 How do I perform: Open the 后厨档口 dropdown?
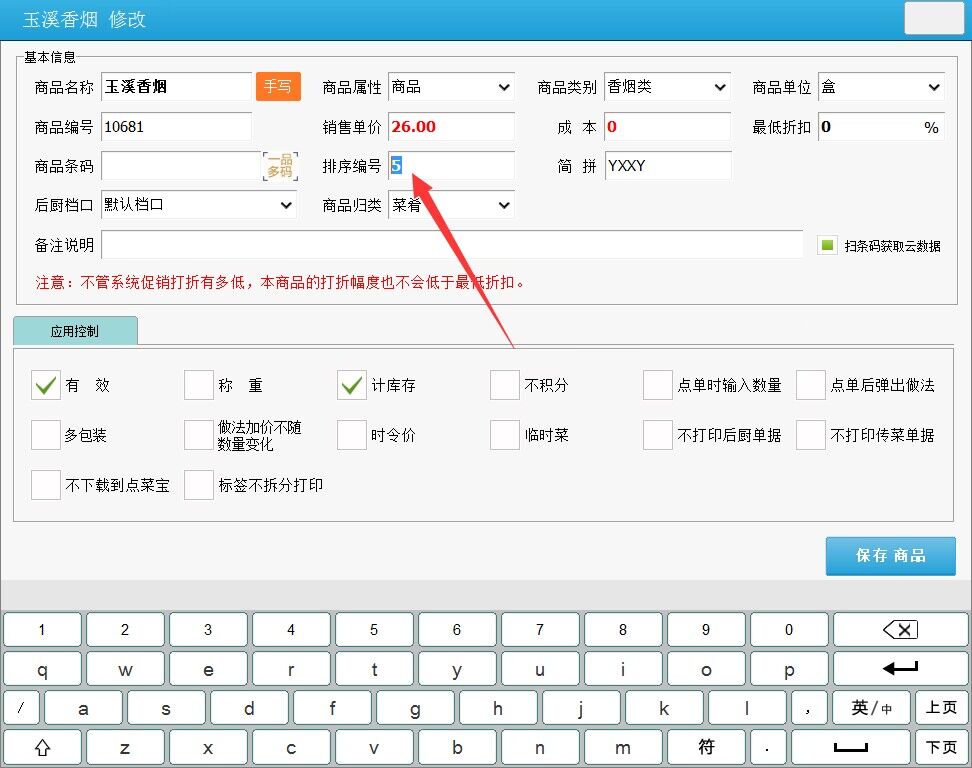tap(199, 205)
